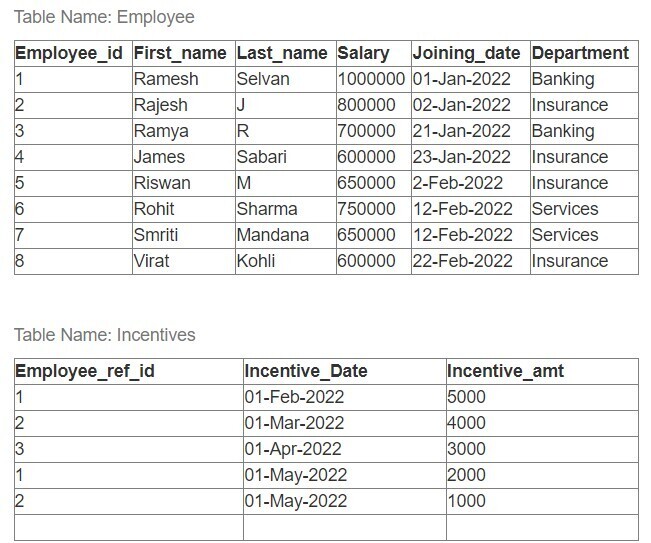This screenshot has width=651, height=543.
Task: Click the Department column header
Action: pos(581,53)
